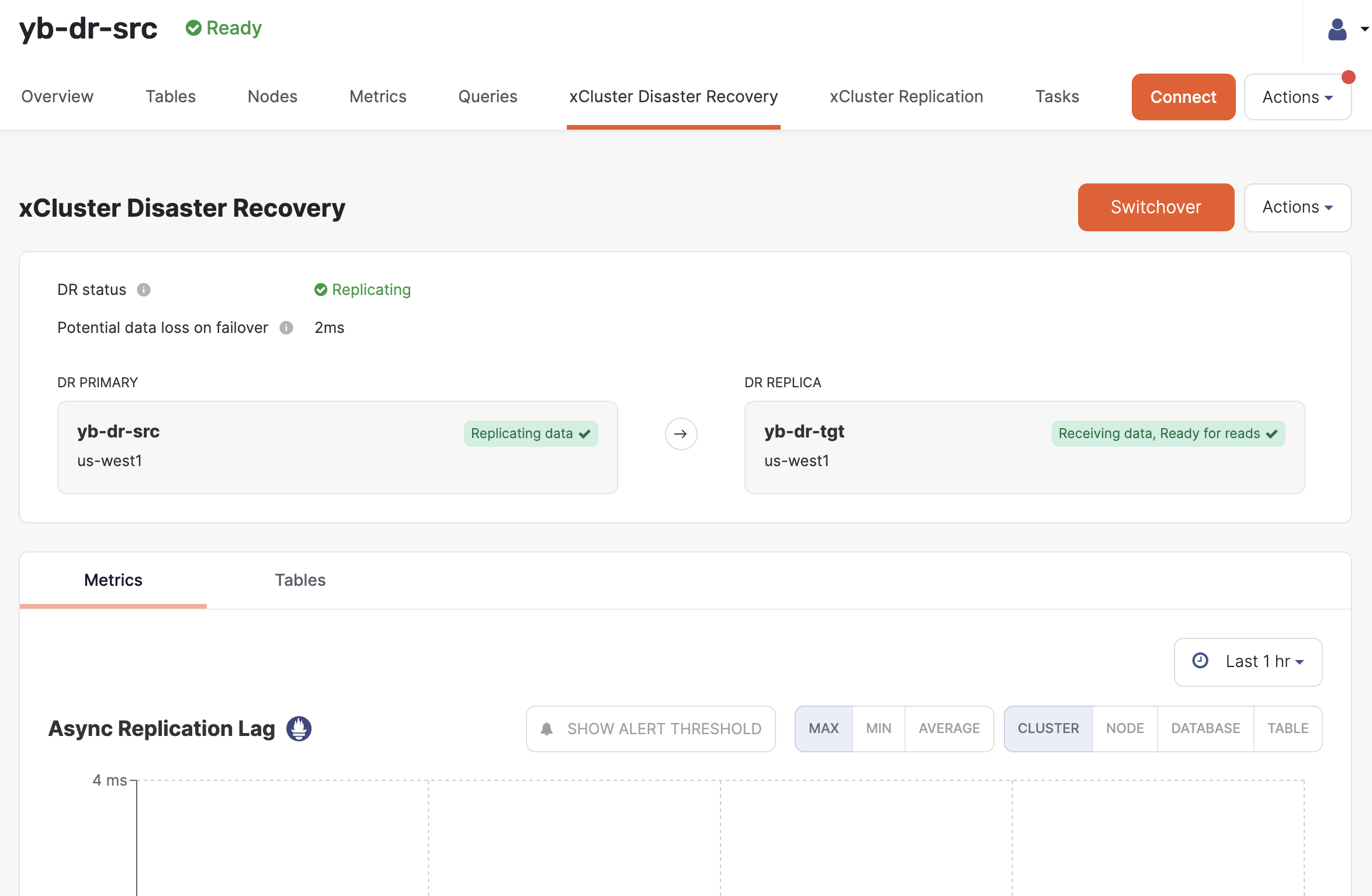This screenshot has width=1372, height=896.
Task: Click the Replicating data status badge
Action: [x=531, y=433]
